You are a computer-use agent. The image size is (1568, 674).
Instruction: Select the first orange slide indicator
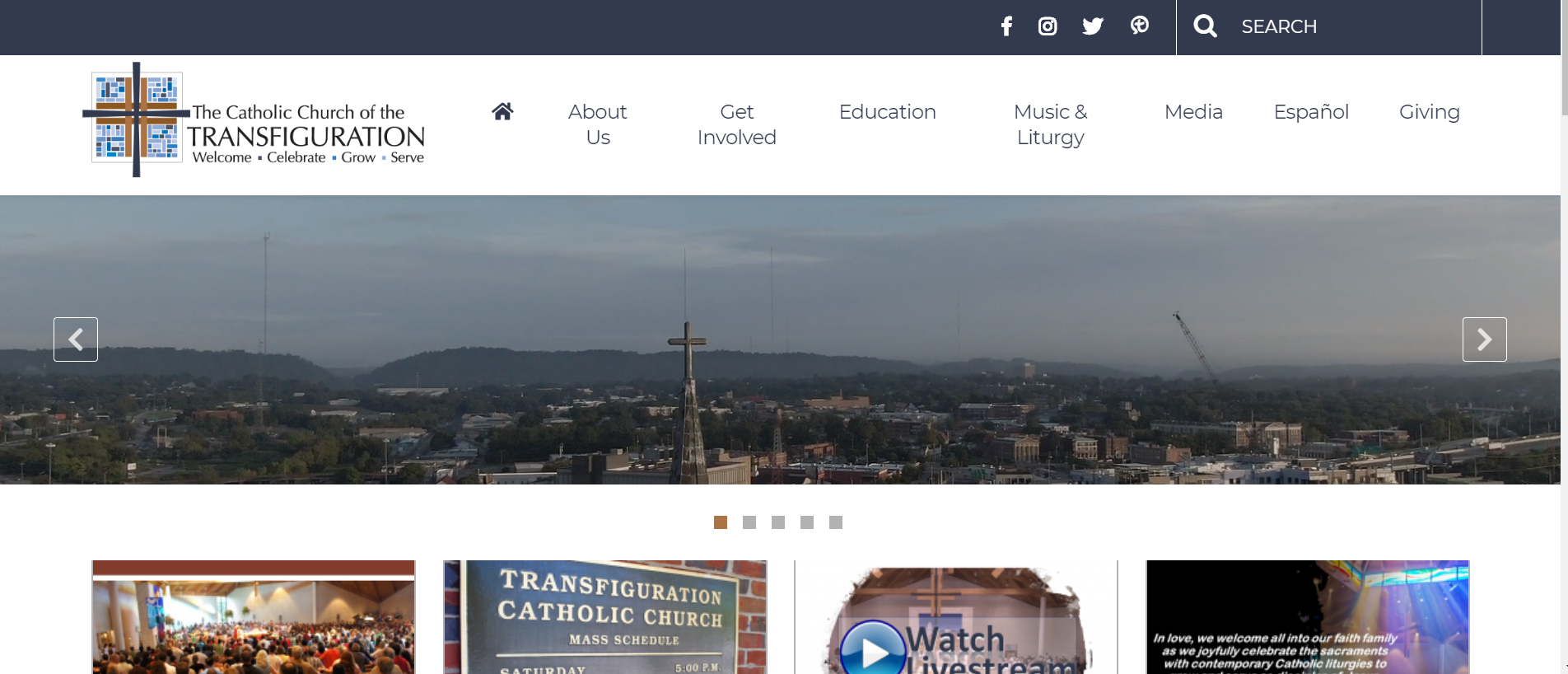pos(721,522)
